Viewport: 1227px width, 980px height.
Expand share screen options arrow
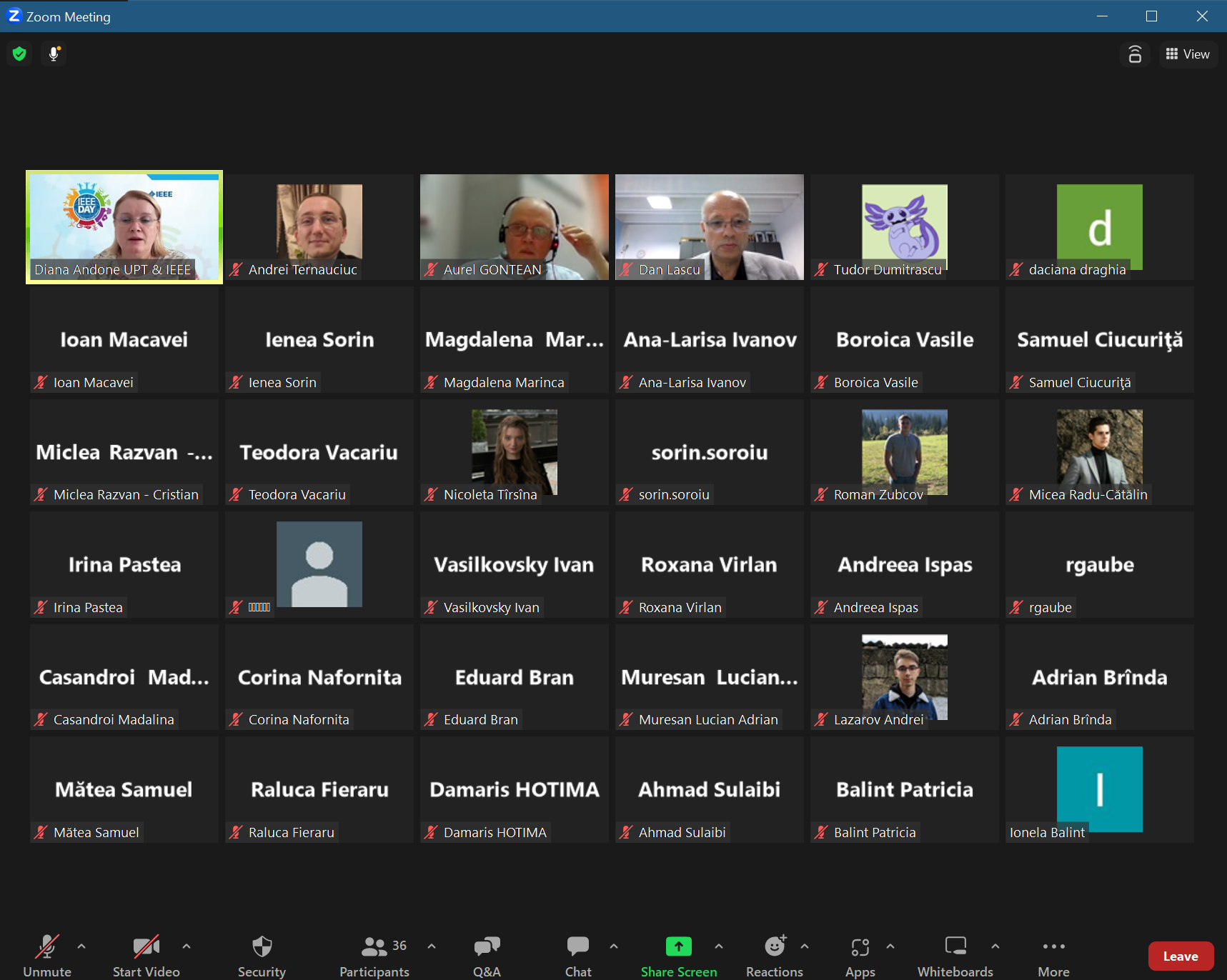click(719, 946)
